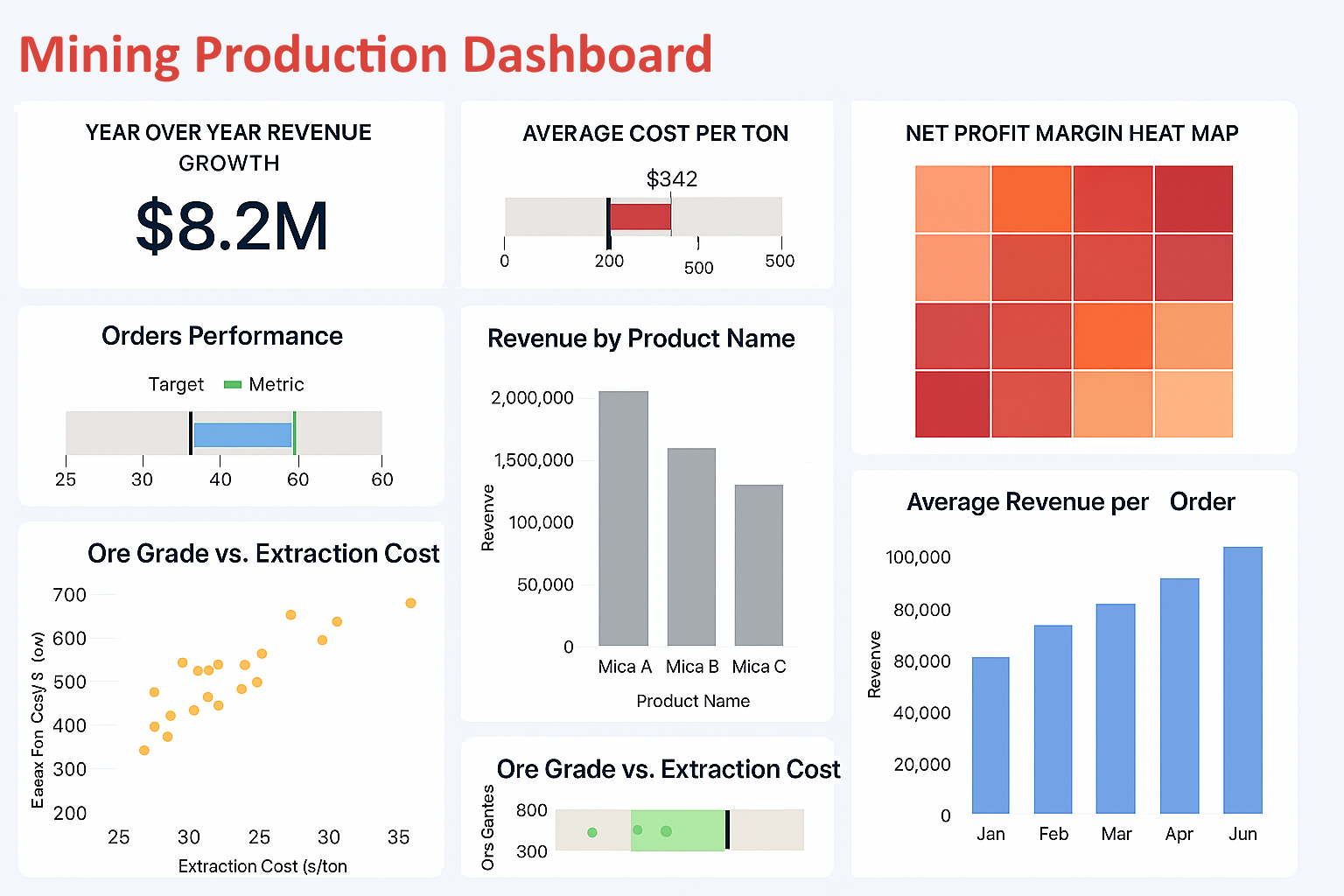Click the lightest orange heat map cell
Screen dimensions: 1344x896
(x=1193, y=403)
